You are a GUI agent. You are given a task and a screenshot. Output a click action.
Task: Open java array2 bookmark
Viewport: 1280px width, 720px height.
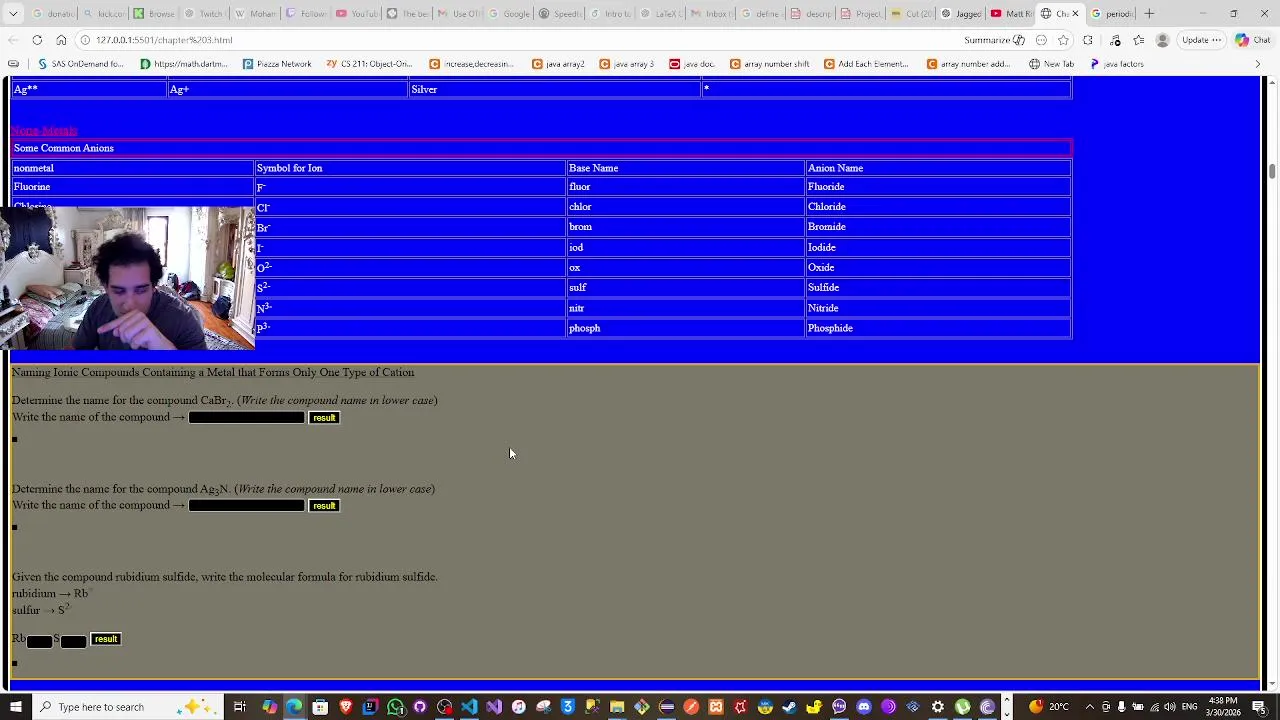(x=558, y=64)
